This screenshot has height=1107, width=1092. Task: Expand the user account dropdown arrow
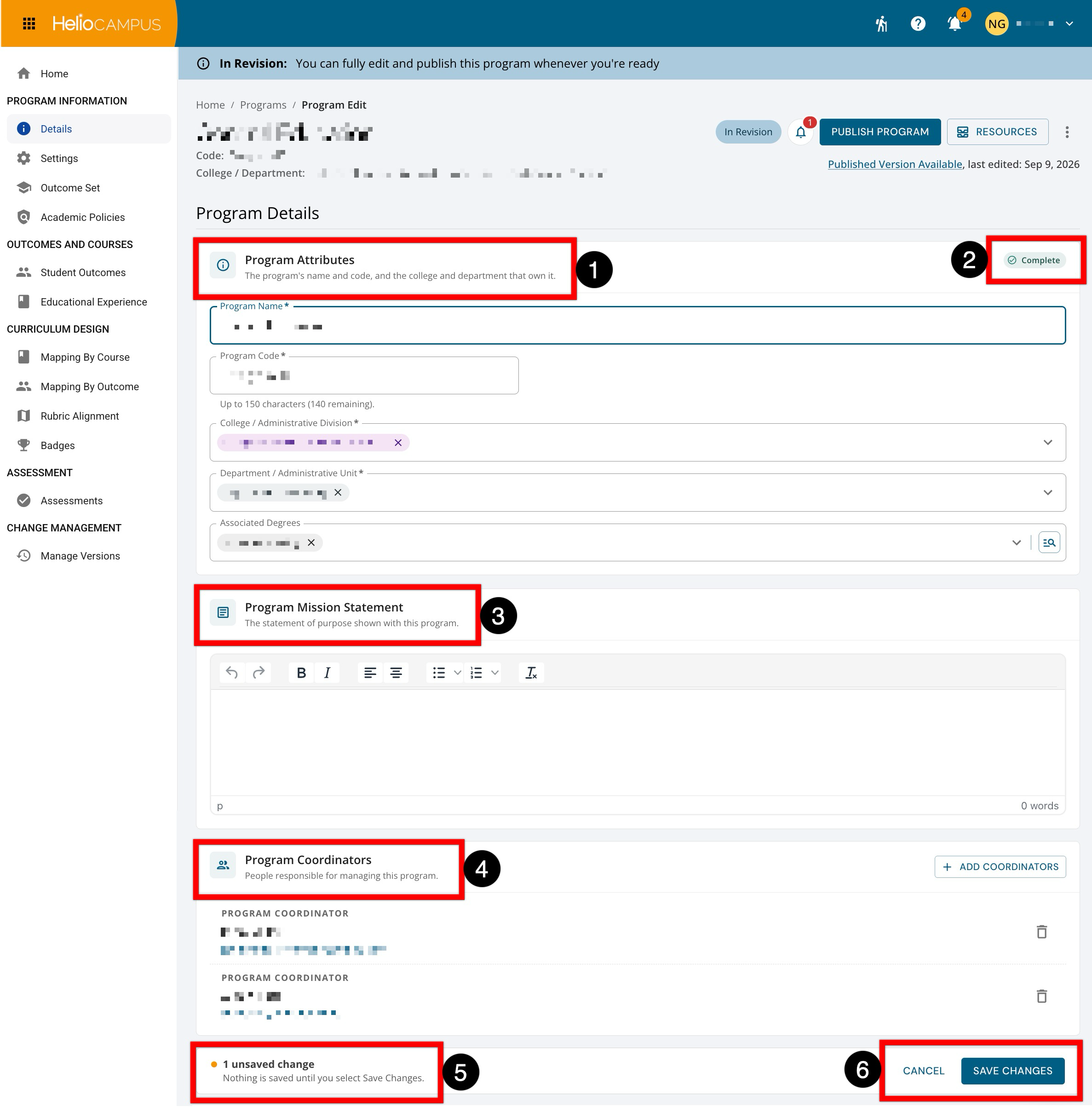[x=1069, y=23]
